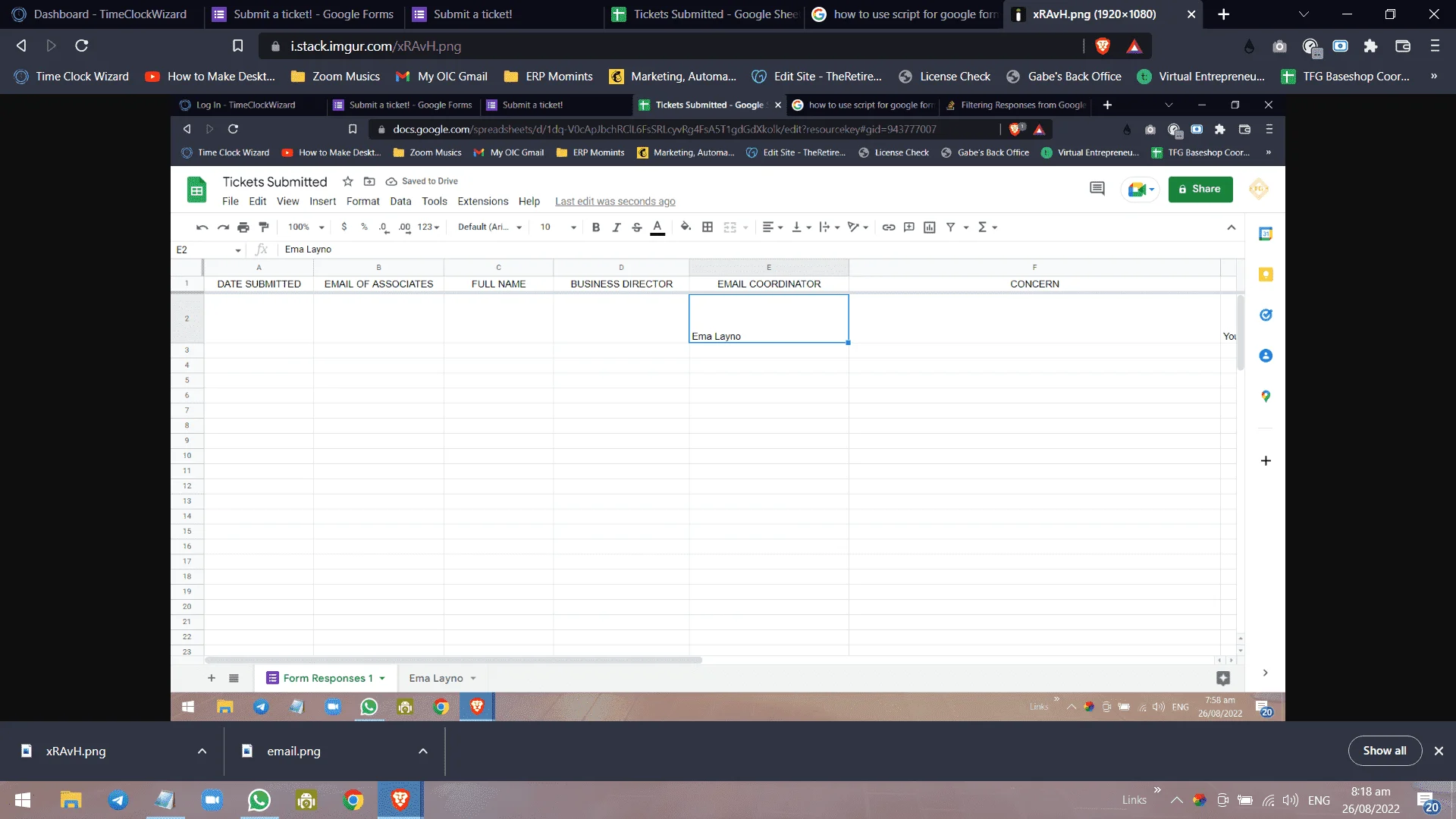The height and width of the screenshot is (819, 1456).
Task: Open the Insert menu in Sheets
Action: point(323,202)
